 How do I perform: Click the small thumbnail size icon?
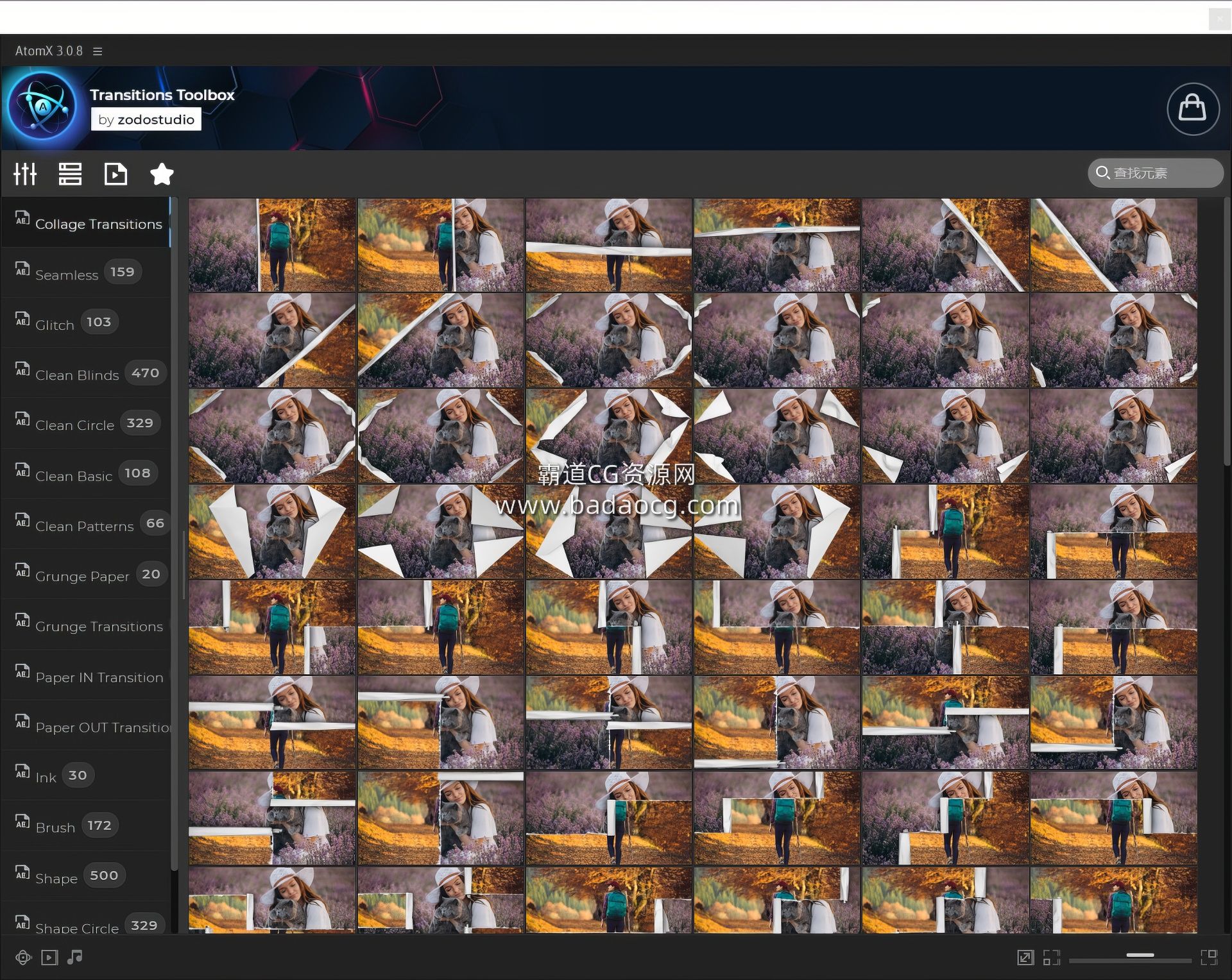point(1052,958)
